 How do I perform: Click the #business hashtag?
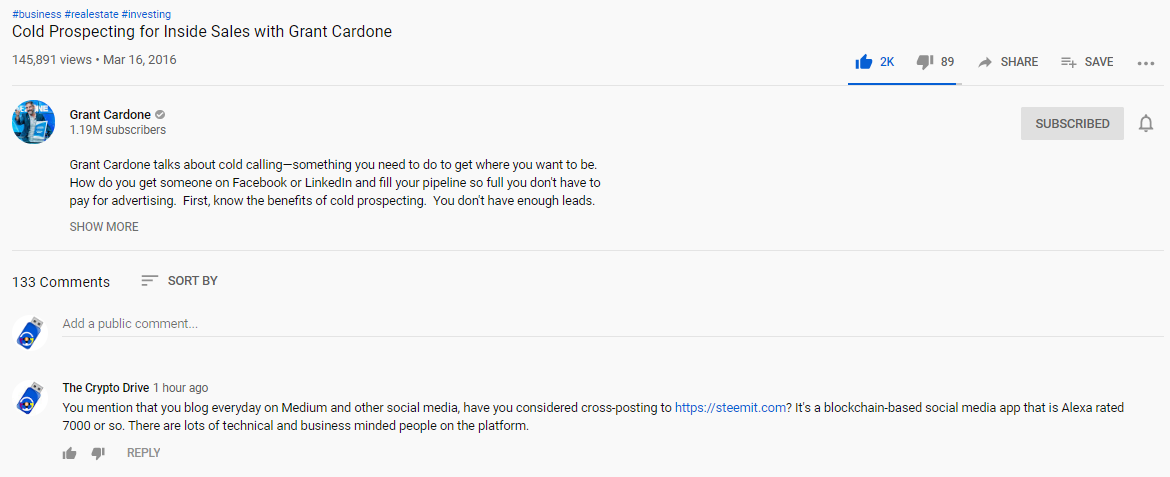(37, 14)
